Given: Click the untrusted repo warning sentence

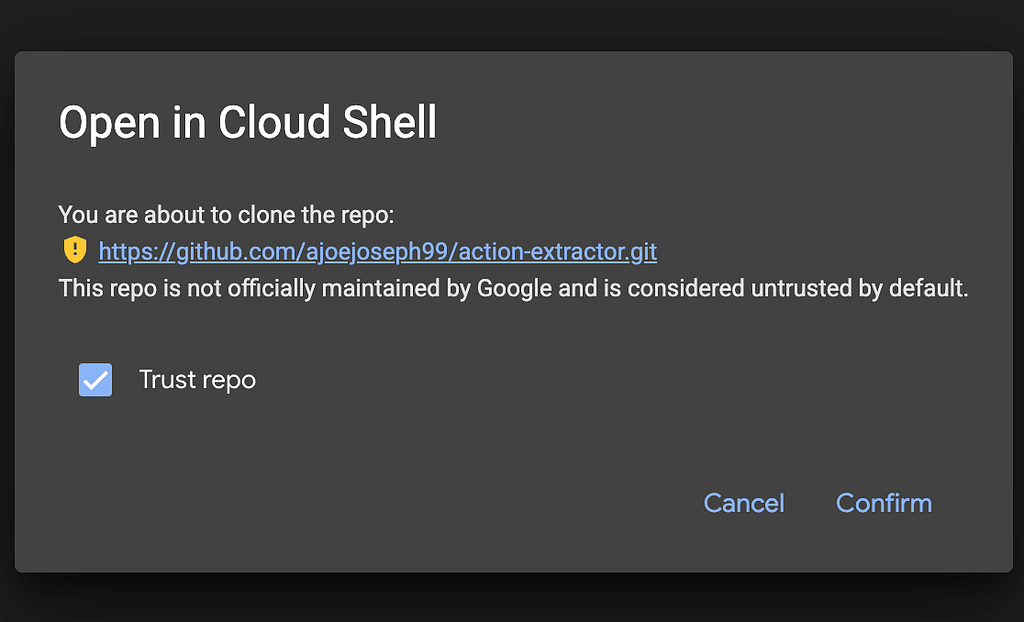Looking at the screenshot, I should pyautogui.click(x=513, y=288).
